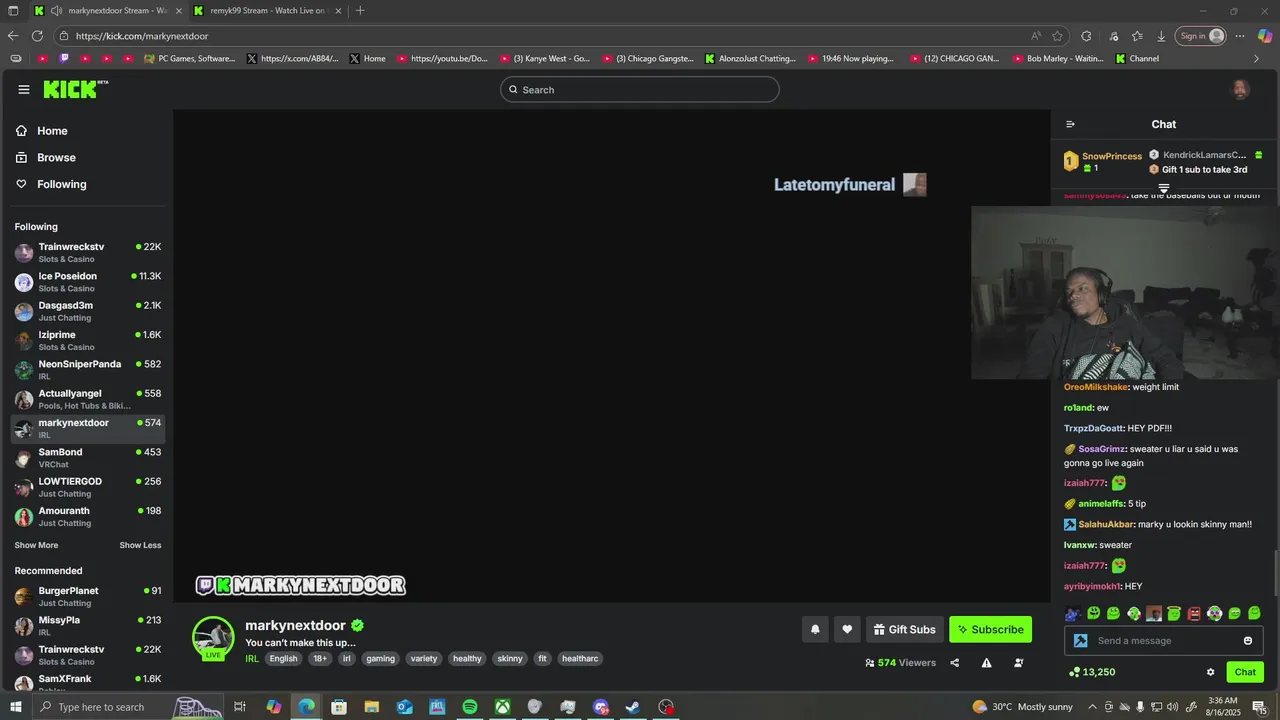The image size is (1280, 720).
Task: Click markynextdoor channel avatar with LIVE badge
Action: [x=213, y=638]
